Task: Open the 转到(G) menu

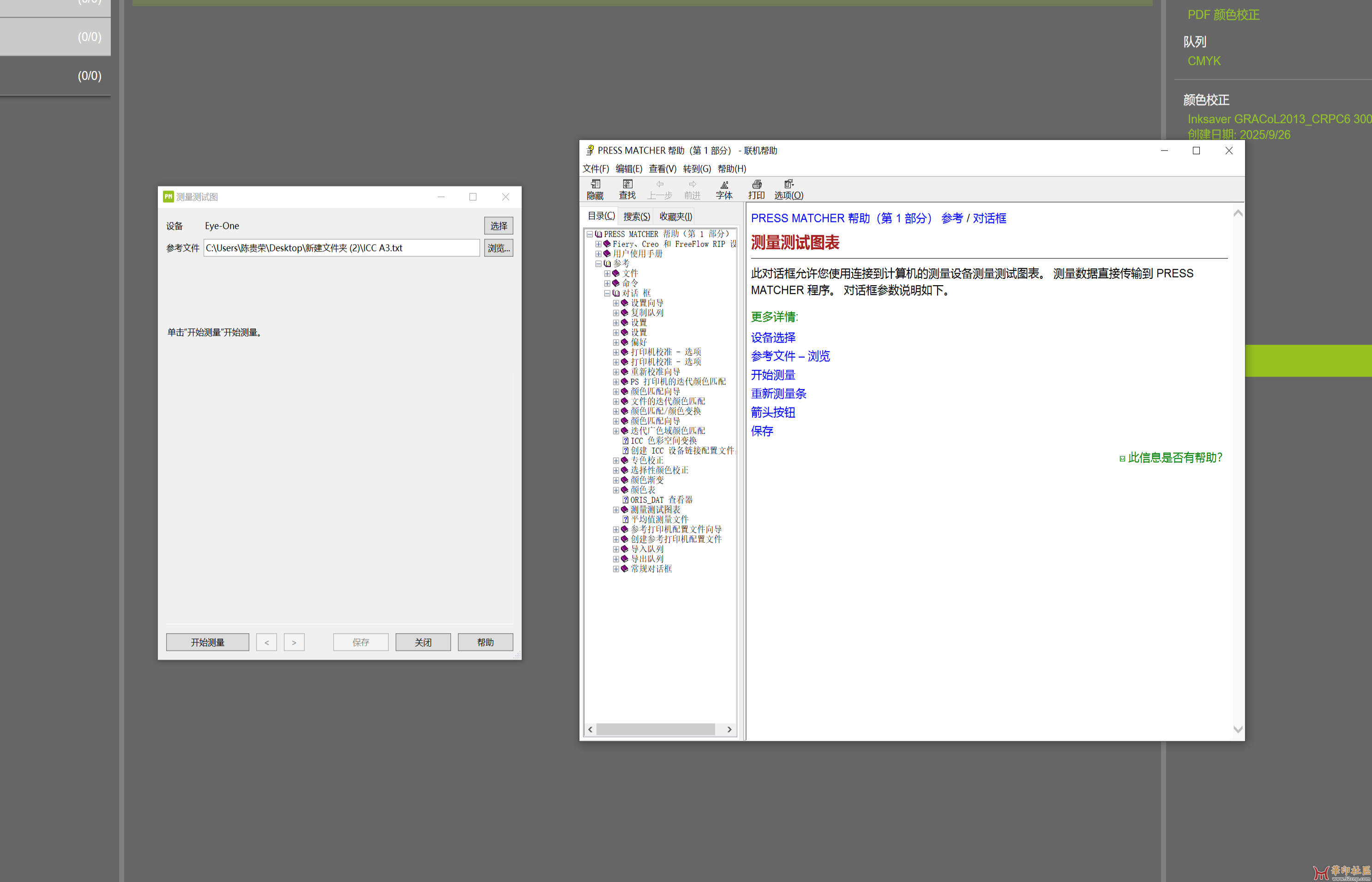Action: click(x=697, y=169)
